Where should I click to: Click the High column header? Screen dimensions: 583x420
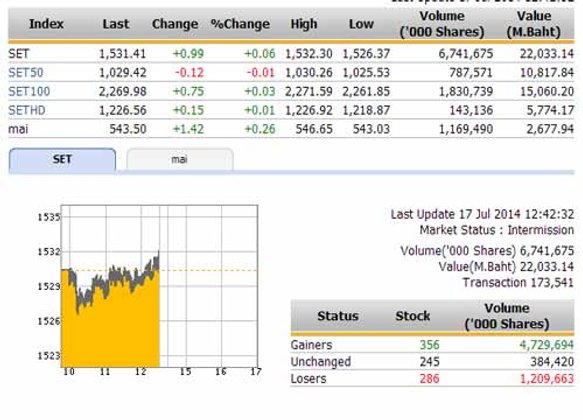pyautogui.click(x=304, y=24)
